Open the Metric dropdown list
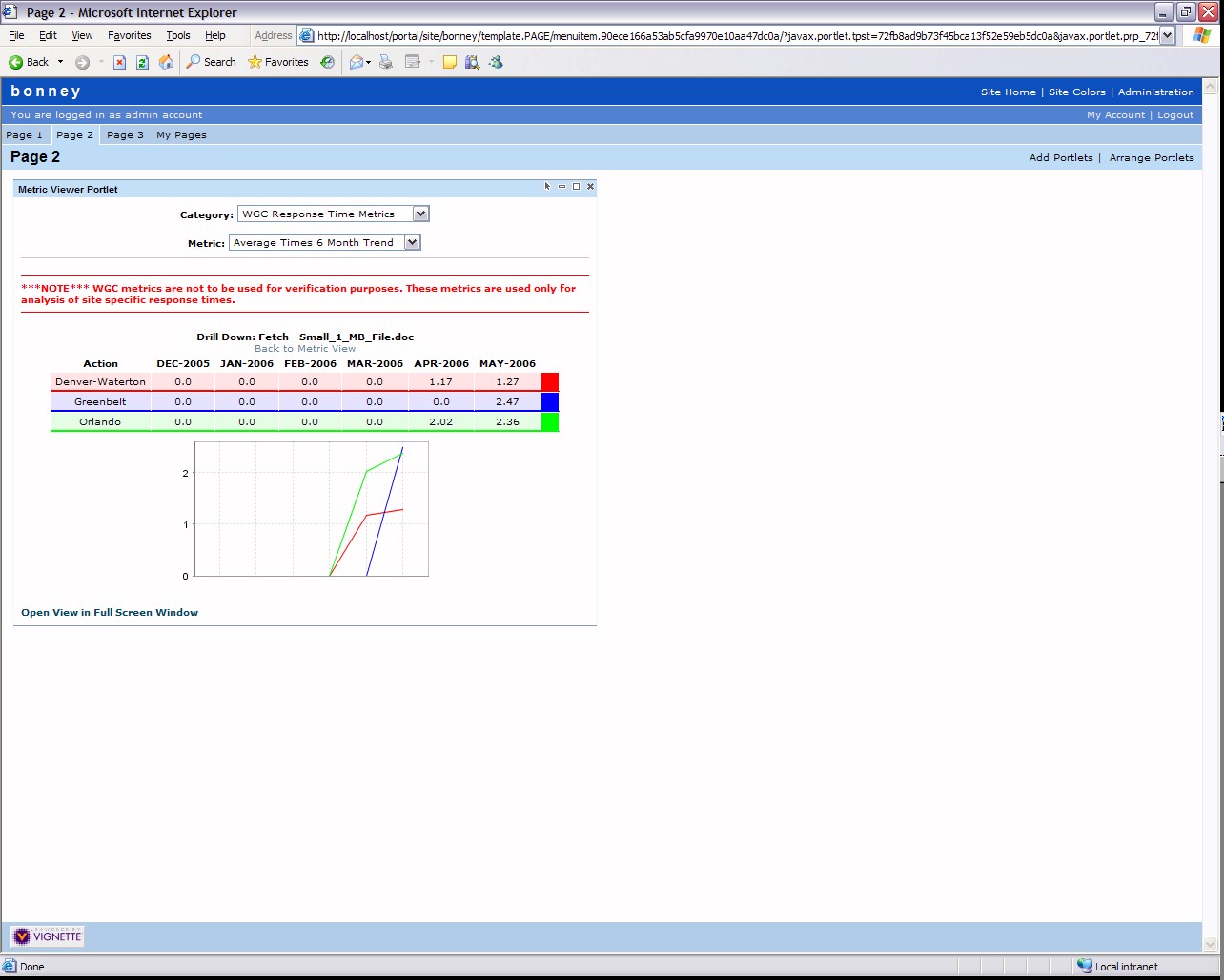Viewport: 1224px width, 980px height. point(412,242)
